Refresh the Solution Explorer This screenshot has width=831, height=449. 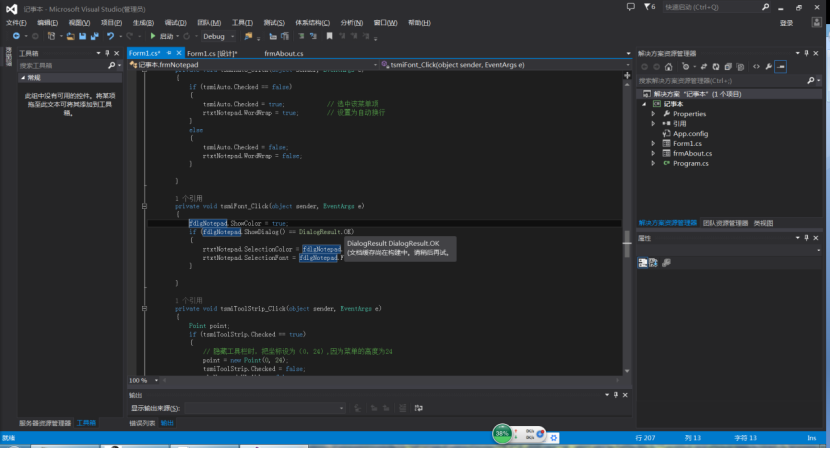point(716,67)
